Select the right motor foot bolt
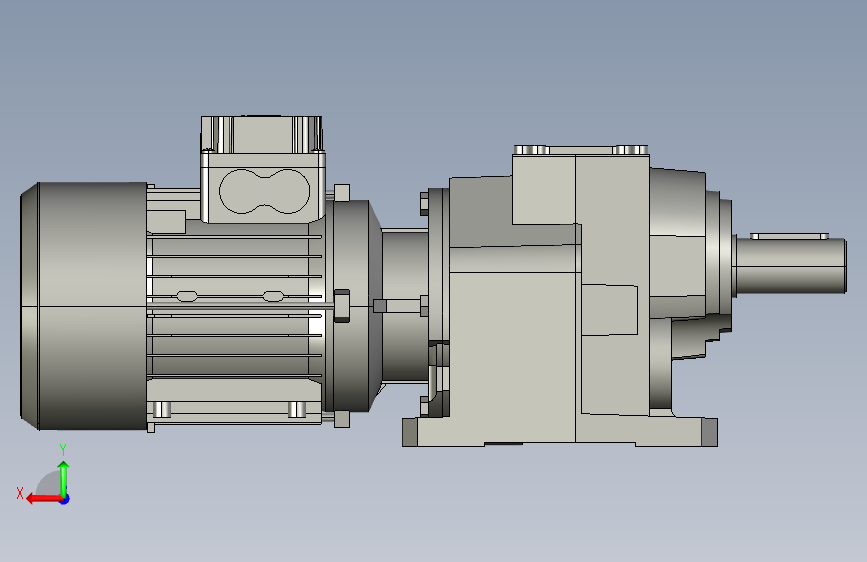The height and width of the screenshot is (562, 867). (x=297, y=409)
